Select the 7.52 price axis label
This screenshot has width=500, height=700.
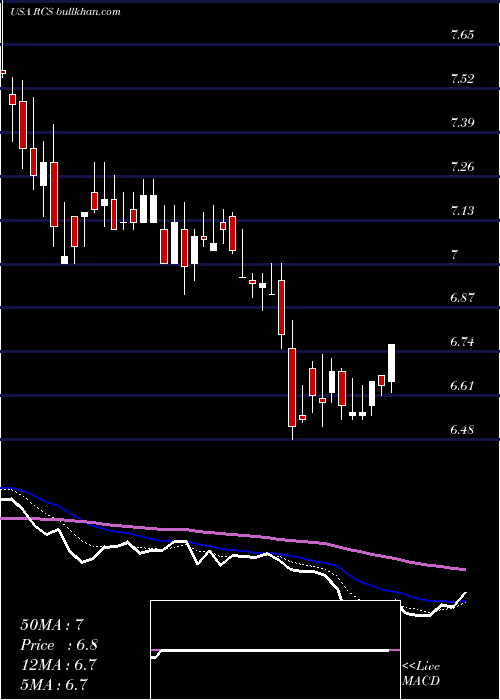[x=462, y=79]
